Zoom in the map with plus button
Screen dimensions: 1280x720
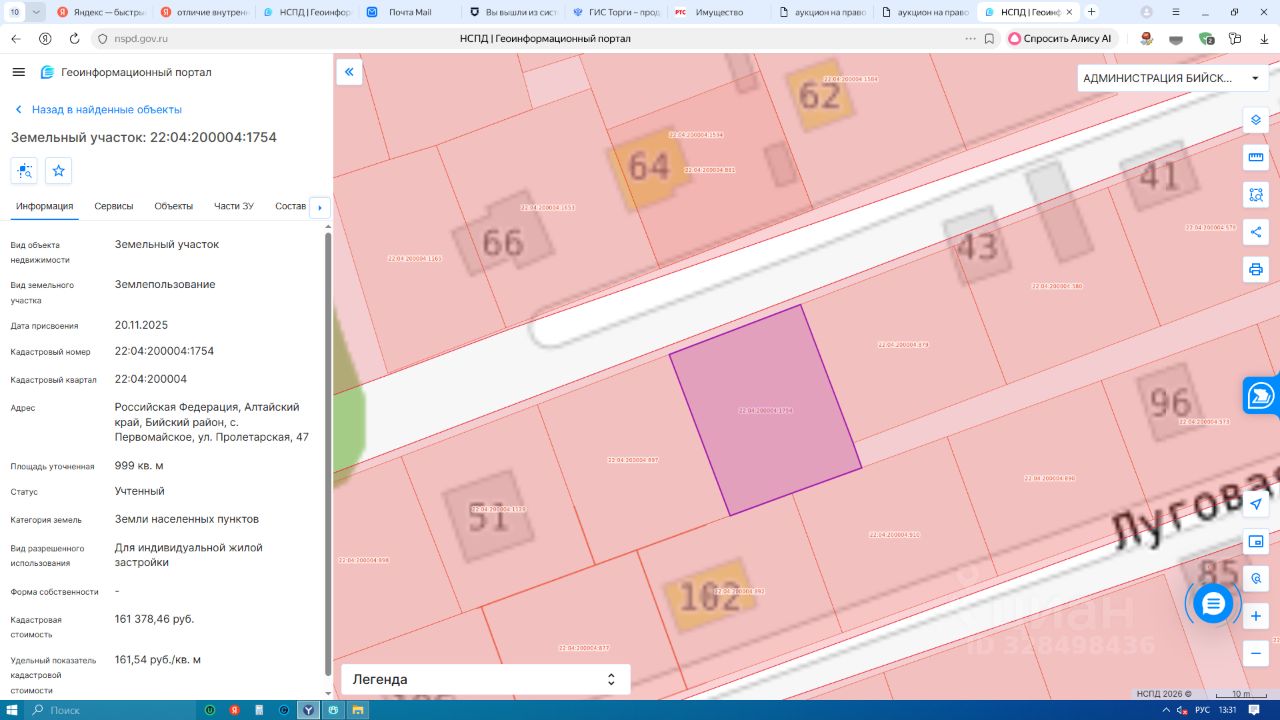pyautogui.click(x=1256, y=616)
